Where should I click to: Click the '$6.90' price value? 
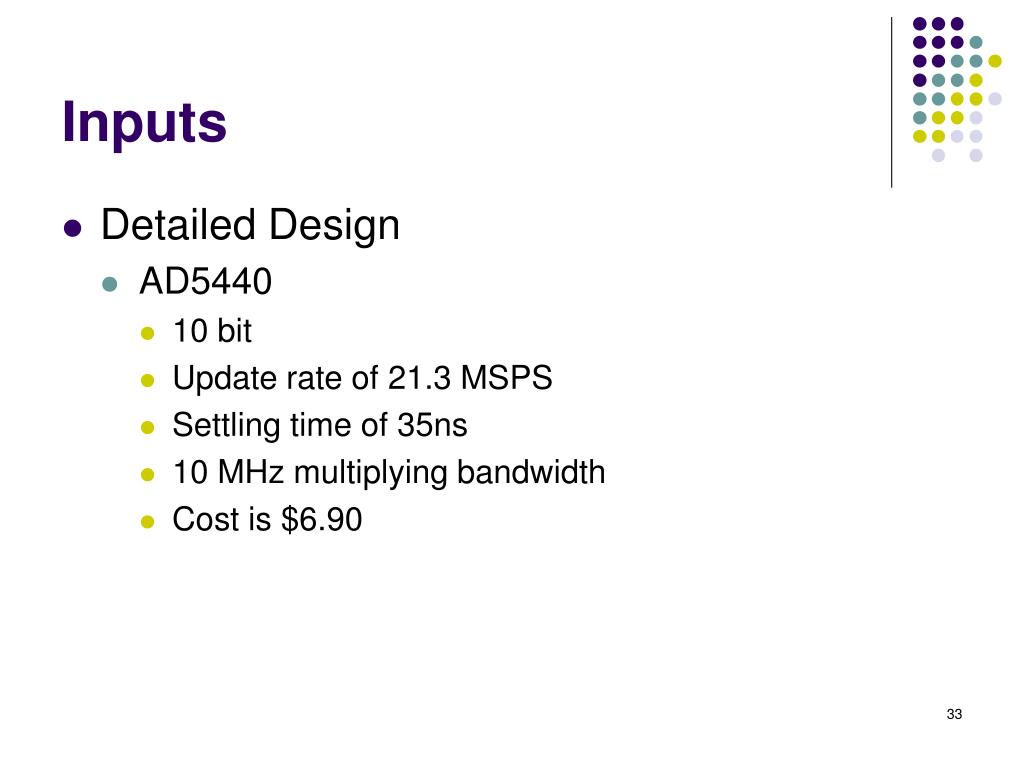321,520
